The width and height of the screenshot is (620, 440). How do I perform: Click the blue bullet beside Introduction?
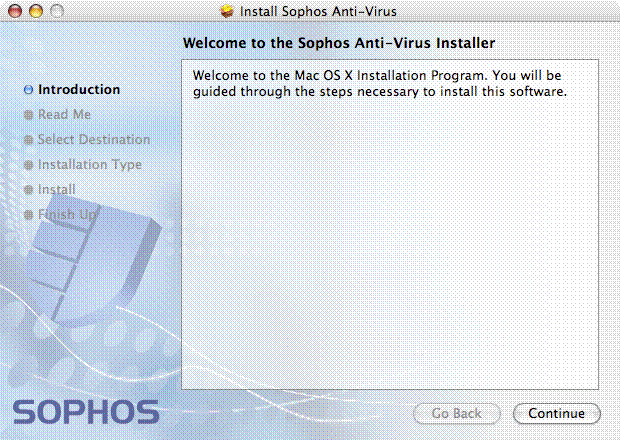tap(28, 90)
